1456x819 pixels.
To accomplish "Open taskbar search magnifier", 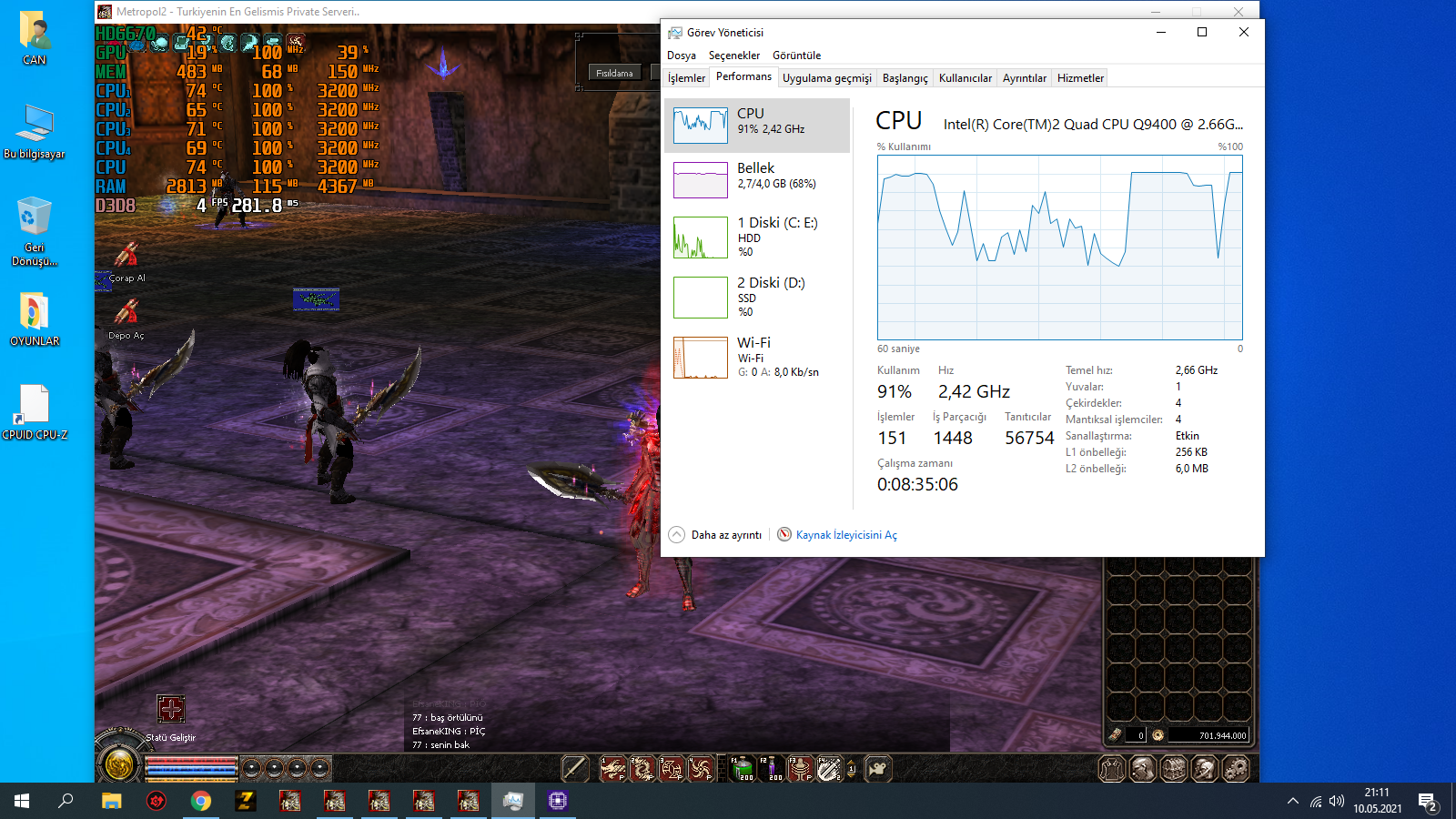I will coord(66,801).
